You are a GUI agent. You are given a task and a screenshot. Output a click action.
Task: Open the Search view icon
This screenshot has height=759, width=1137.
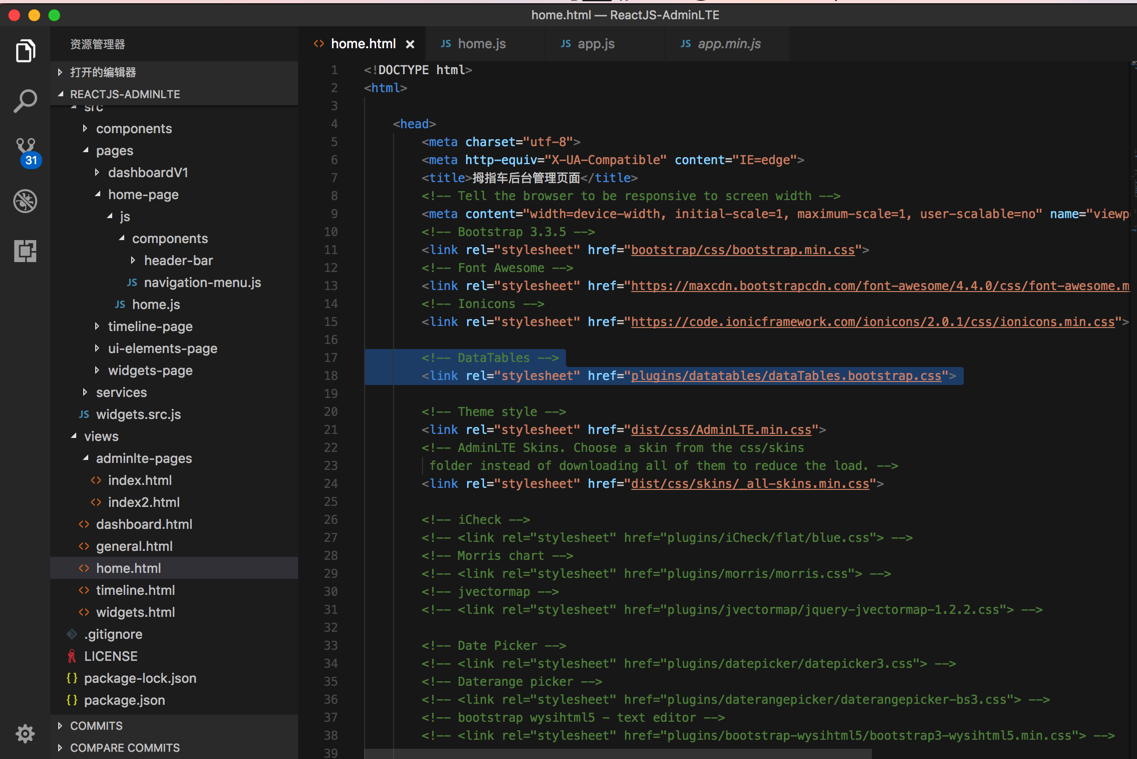pos(25,101)
